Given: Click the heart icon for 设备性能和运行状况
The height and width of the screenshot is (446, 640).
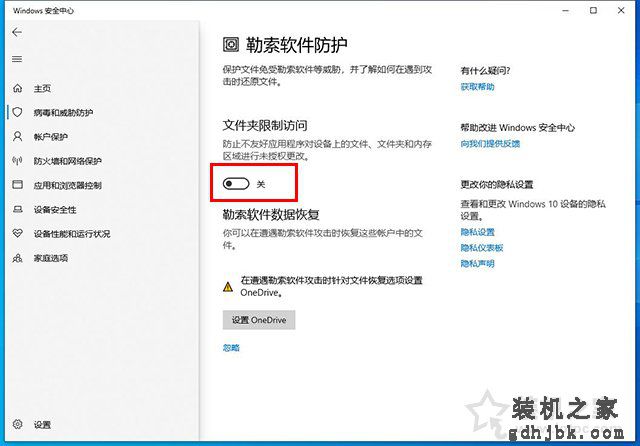Looking at the screenshot, I should point(18,233).
